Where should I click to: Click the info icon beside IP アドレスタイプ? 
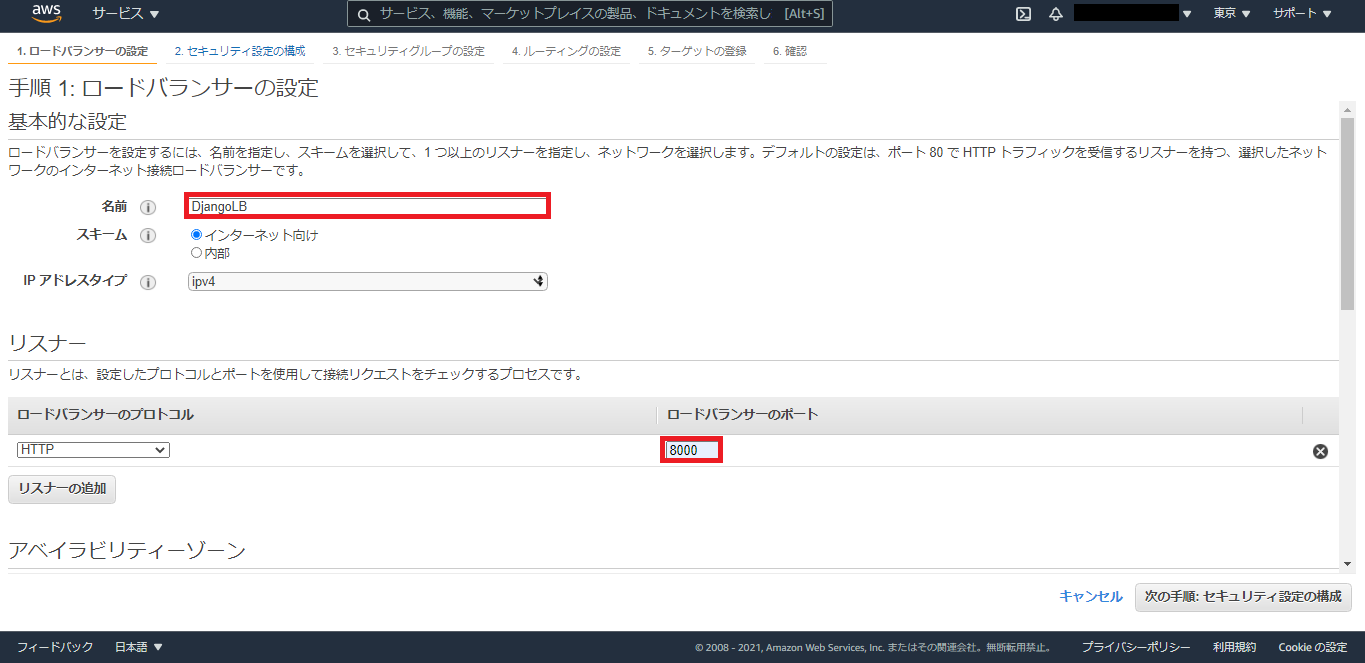(x=148, y=282)
